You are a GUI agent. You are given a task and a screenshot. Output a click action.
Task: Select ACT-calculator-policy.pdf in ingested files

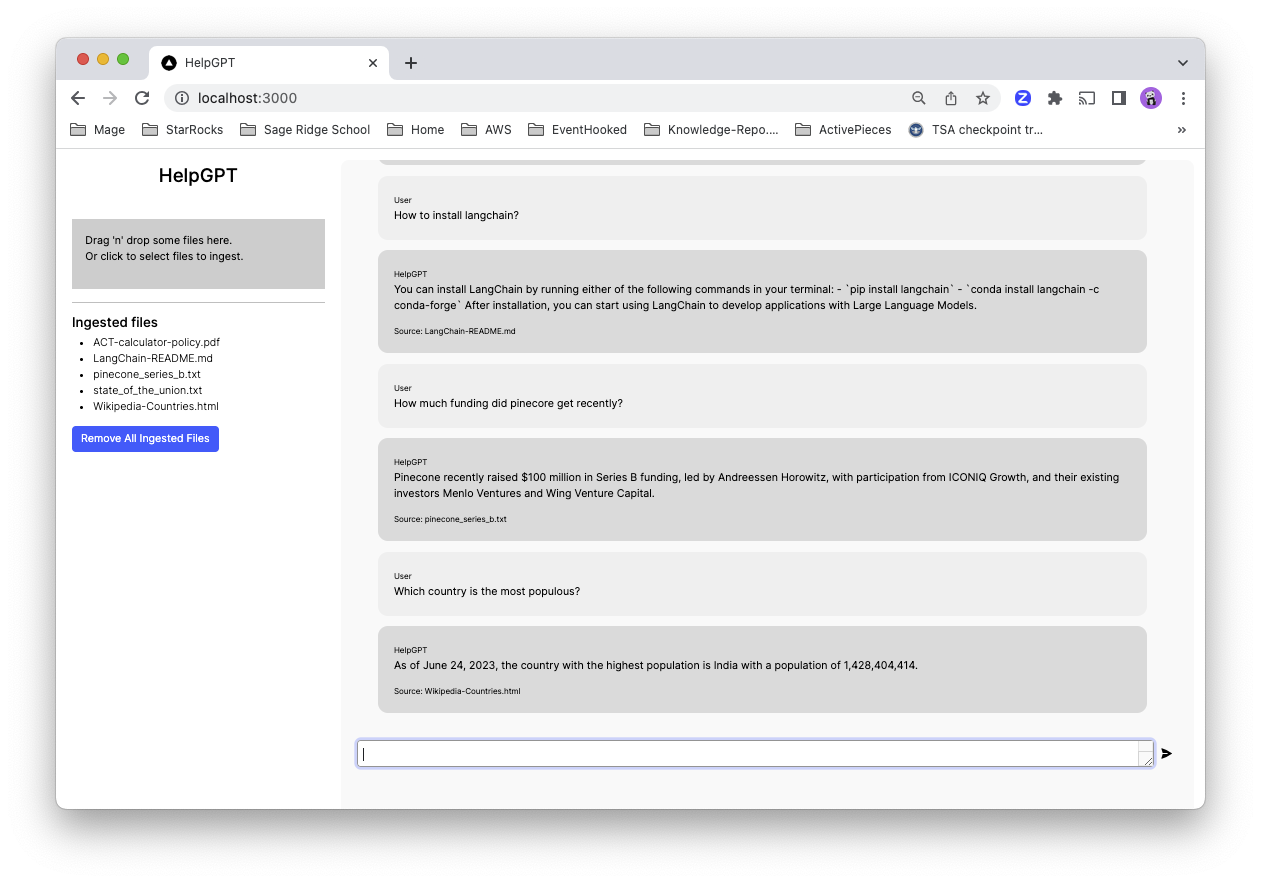coord(156,342)
